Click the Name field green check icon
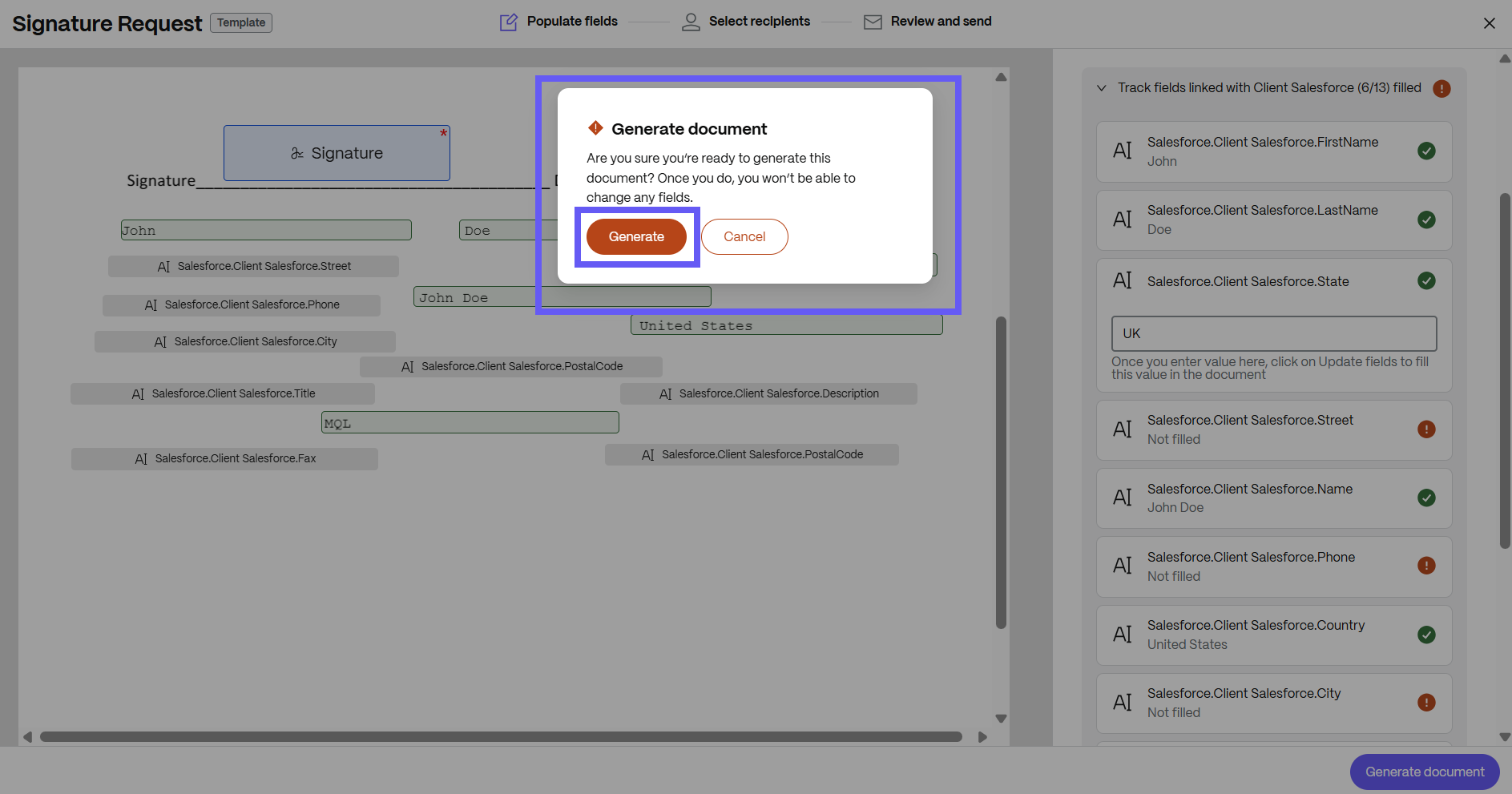This screenshot has height=794, width=1512. coord(1426,498)
